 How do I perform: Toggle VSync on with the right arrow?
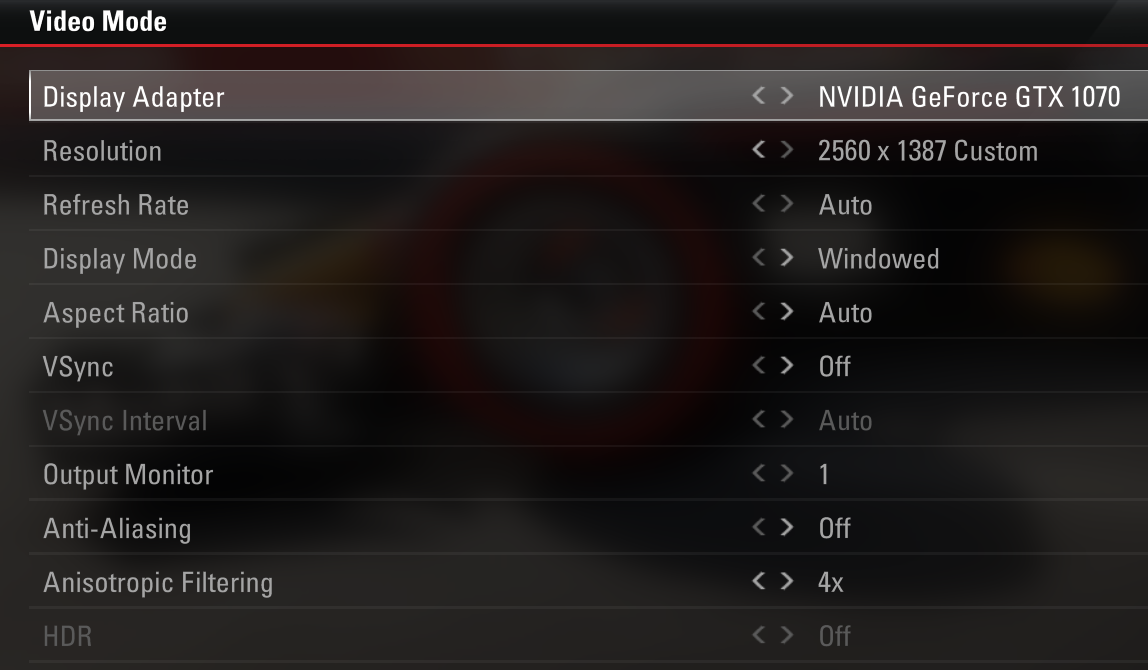pyautogui.click(x=786, y=365)
